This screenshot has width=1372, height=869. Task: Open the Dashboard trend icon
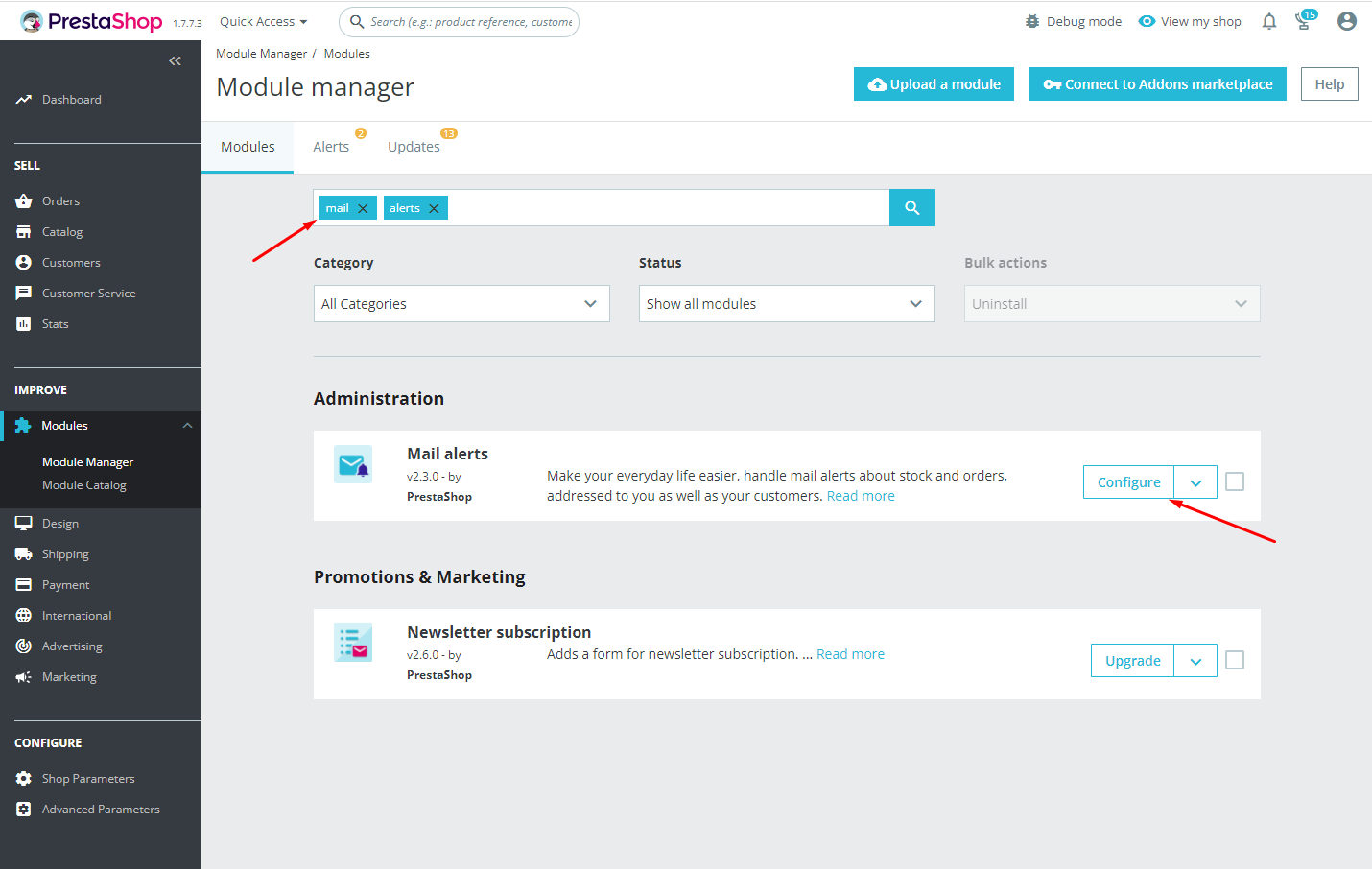24,100
